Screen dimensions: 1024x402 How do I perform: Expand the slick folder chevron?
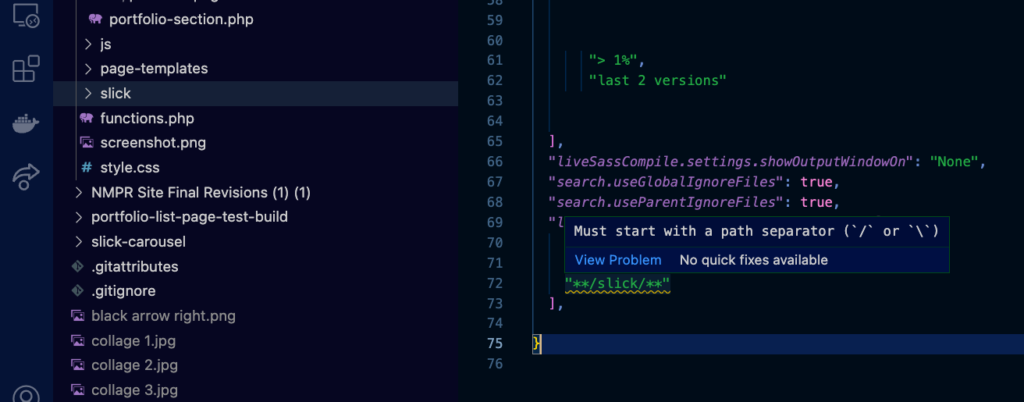87,93
